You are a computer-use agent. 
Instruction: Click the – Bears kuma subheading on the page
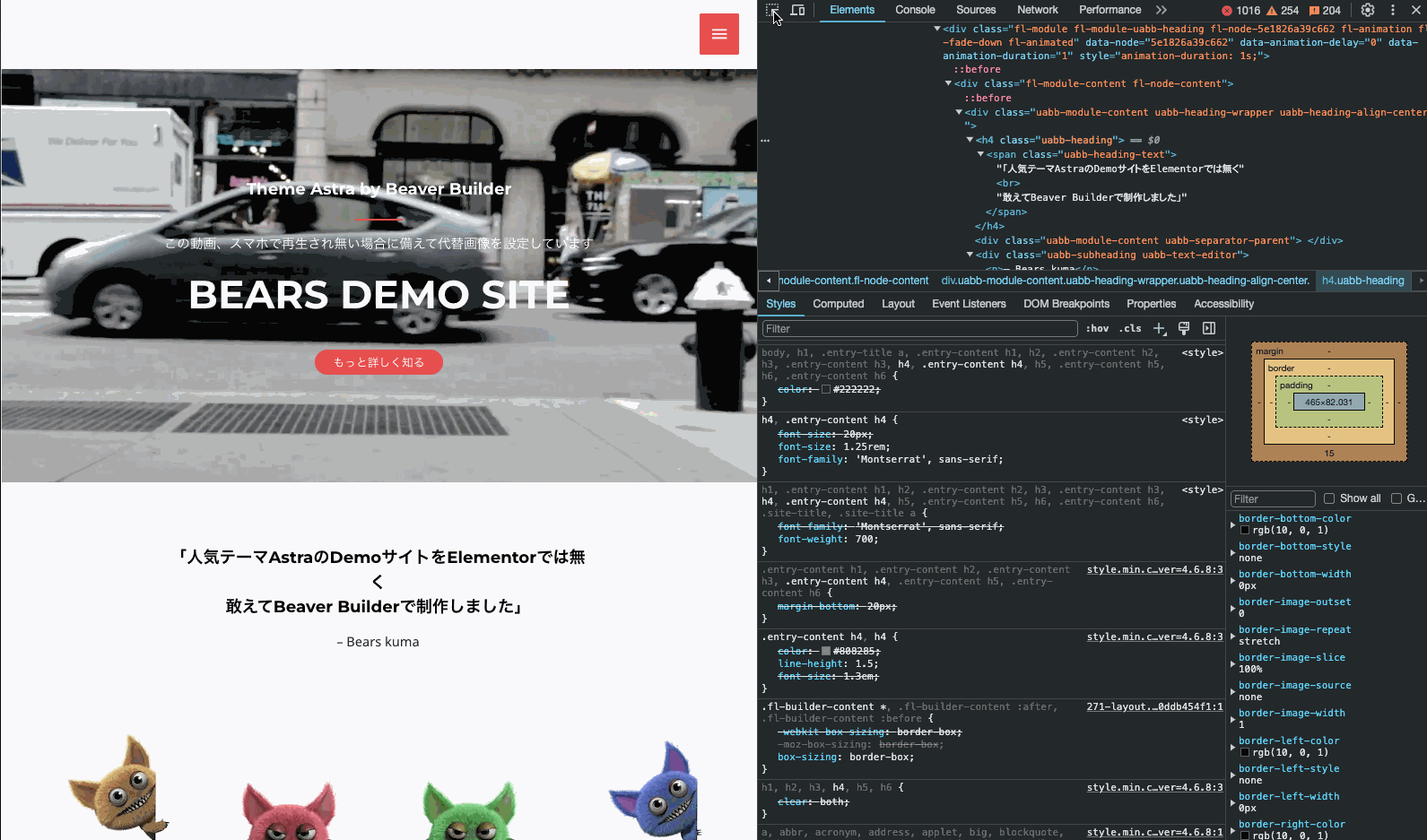click(378, 642)
